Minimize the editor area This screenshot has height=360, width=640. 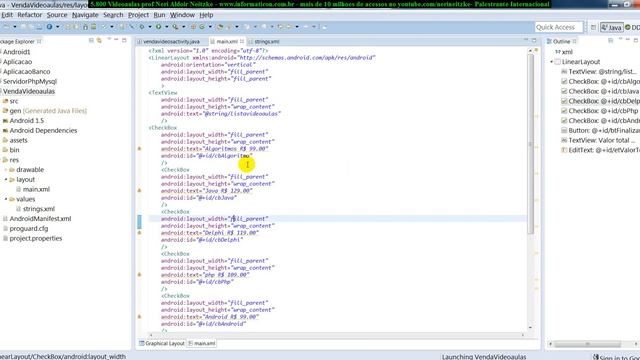(x=526, y=40)
